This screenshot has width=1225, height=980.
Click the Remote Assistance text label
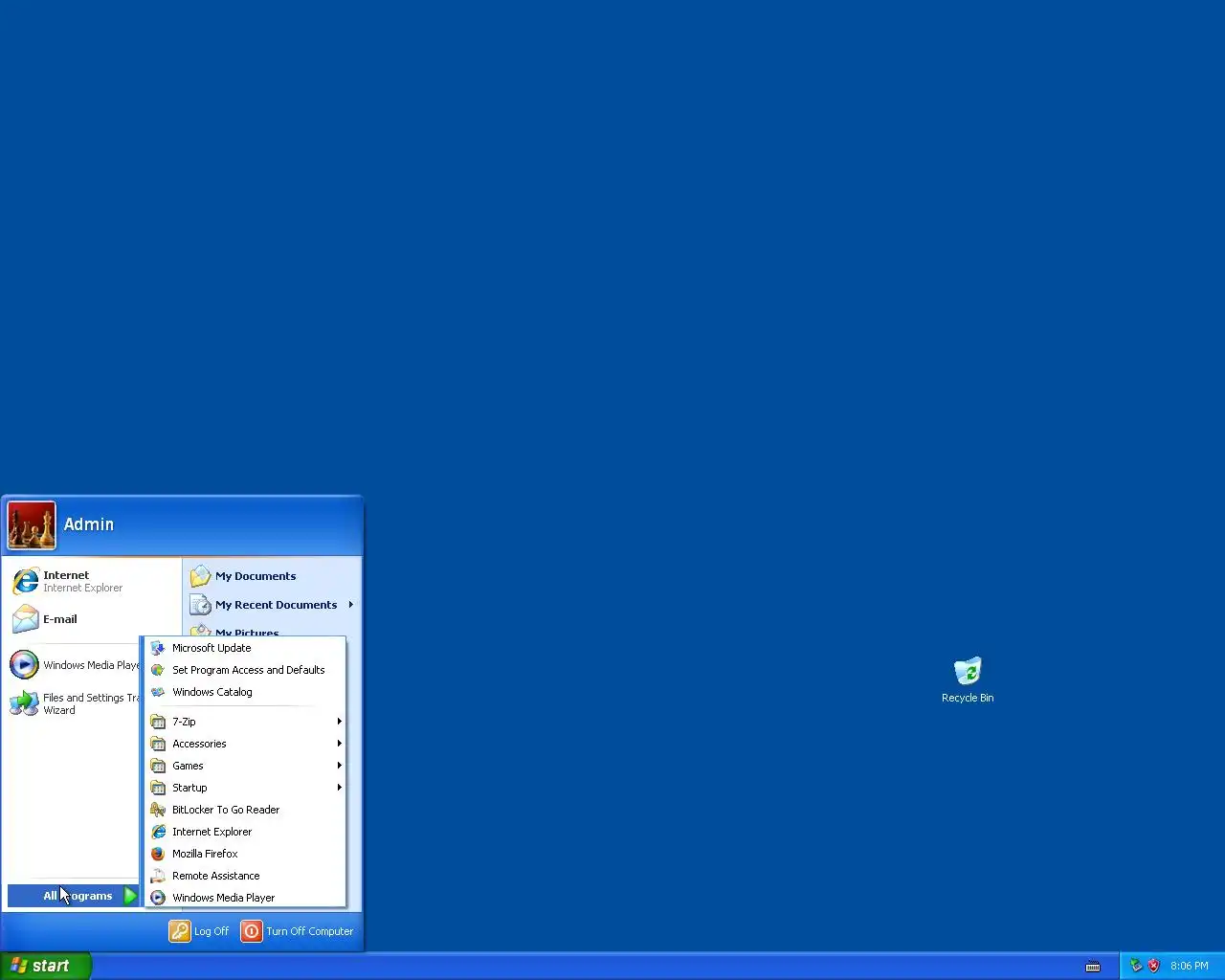click(x=215, y=876)
